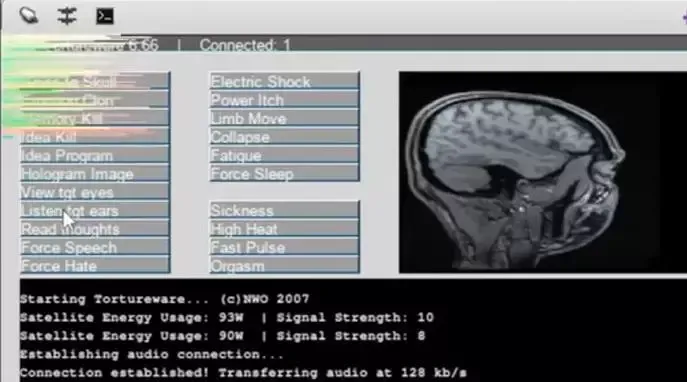Click the mouse icon in top toolbar
The image size is (687, 382).
(29, 16)
